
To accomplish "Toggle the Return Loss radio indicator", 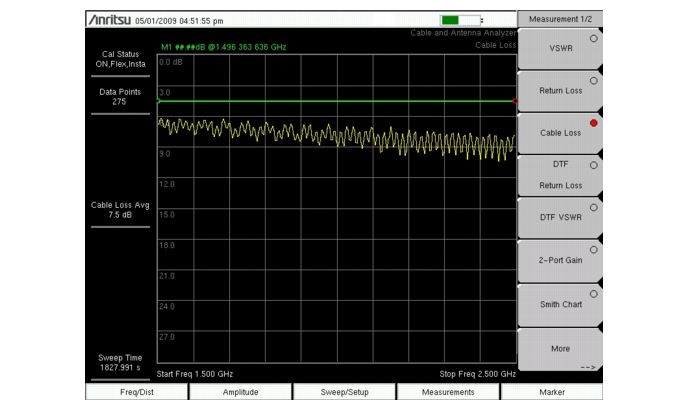I will [x=594, y=81].
